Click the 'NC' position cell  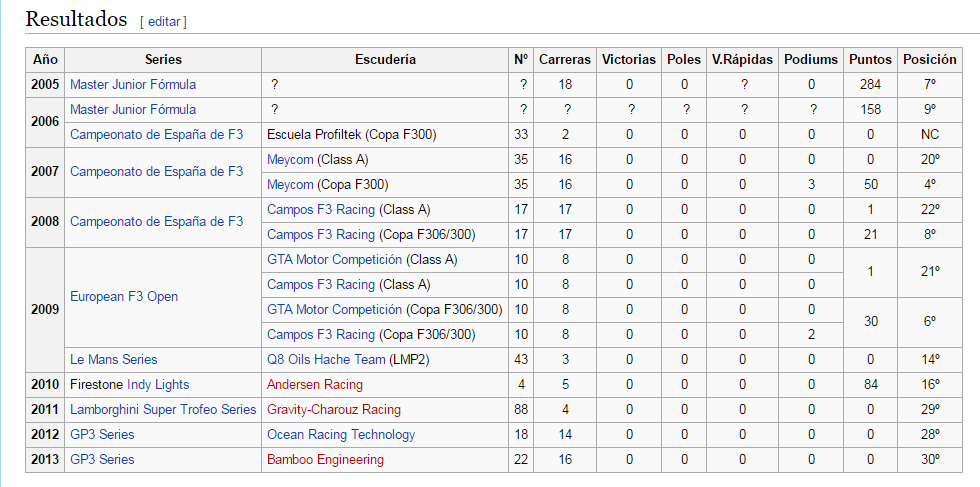point(929,134)
